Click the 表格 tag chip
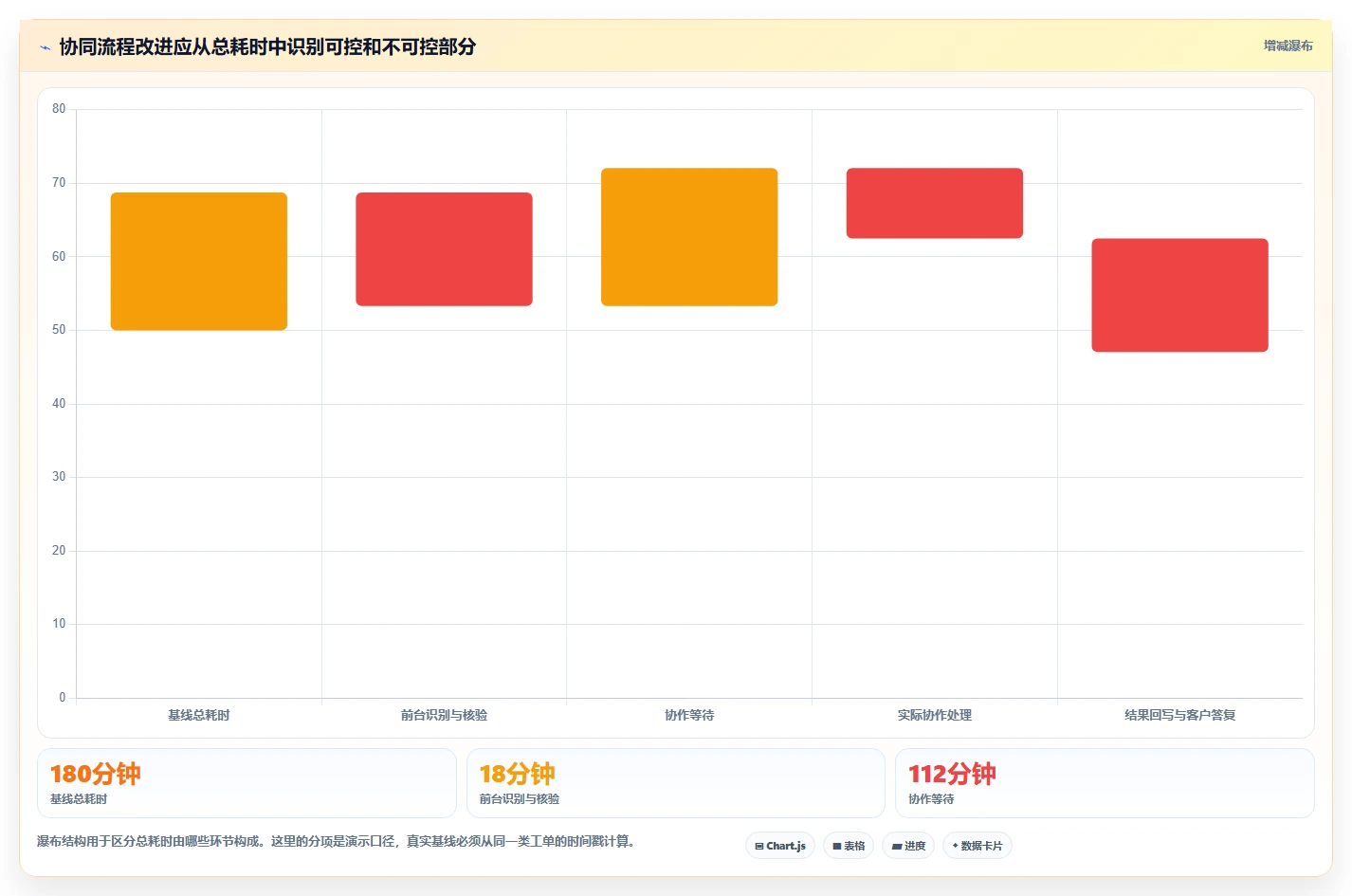The height and width of the screenshot is (896, 1352). click(x=849, y=846)
